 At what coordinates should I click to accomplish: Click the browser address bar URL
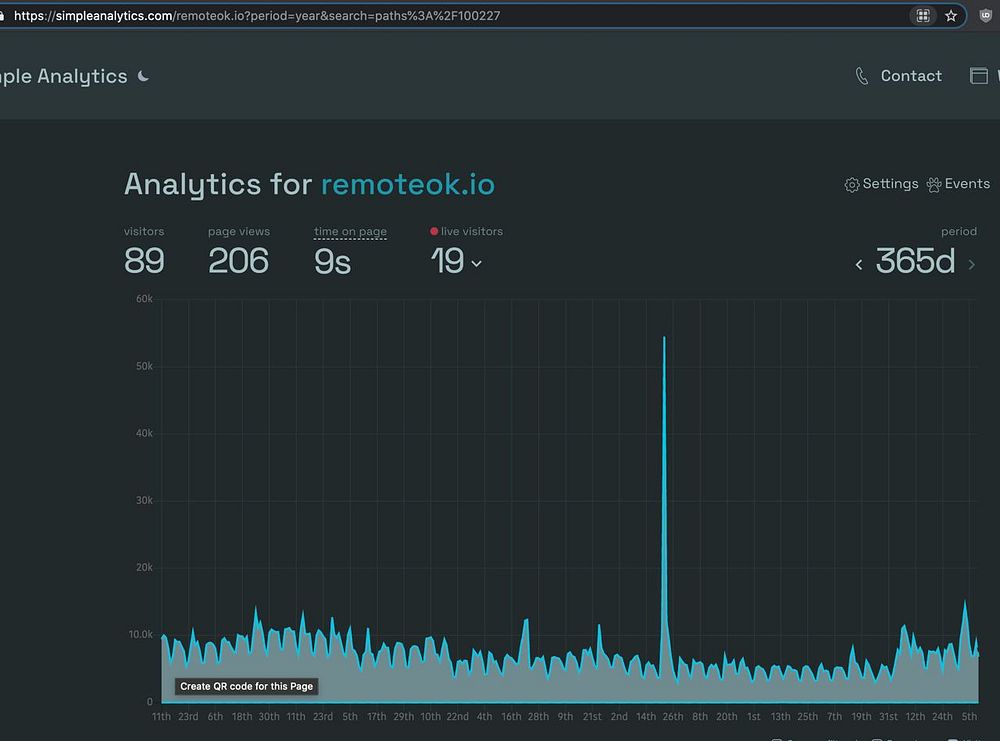point(257,15)
